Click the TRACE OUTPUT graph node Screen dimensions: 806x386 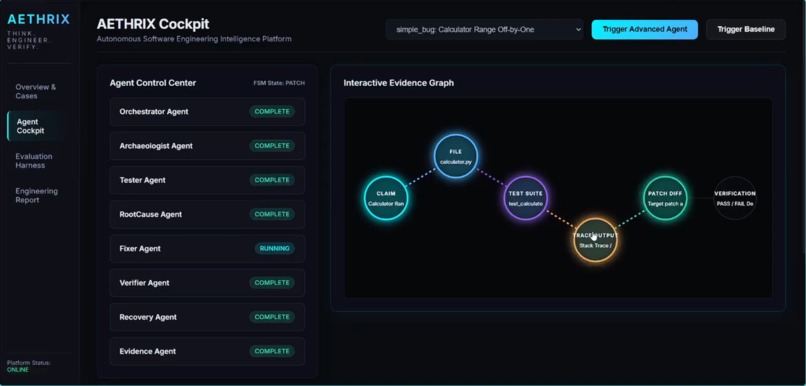(x=595, y=240)
